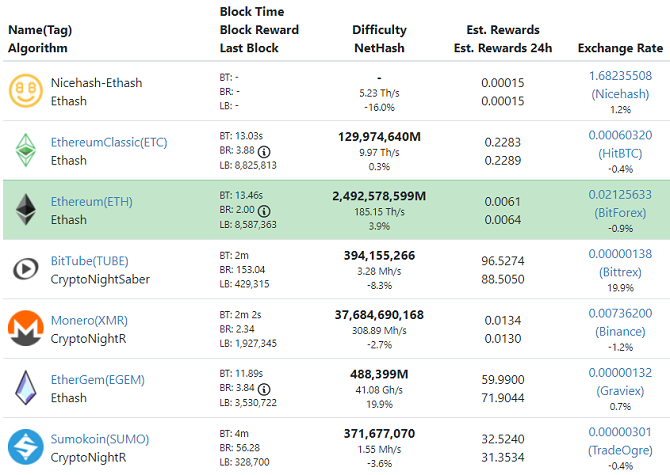The image size is (670, 475).
Task: Click the Last Block header label
Action: [249, 48]
